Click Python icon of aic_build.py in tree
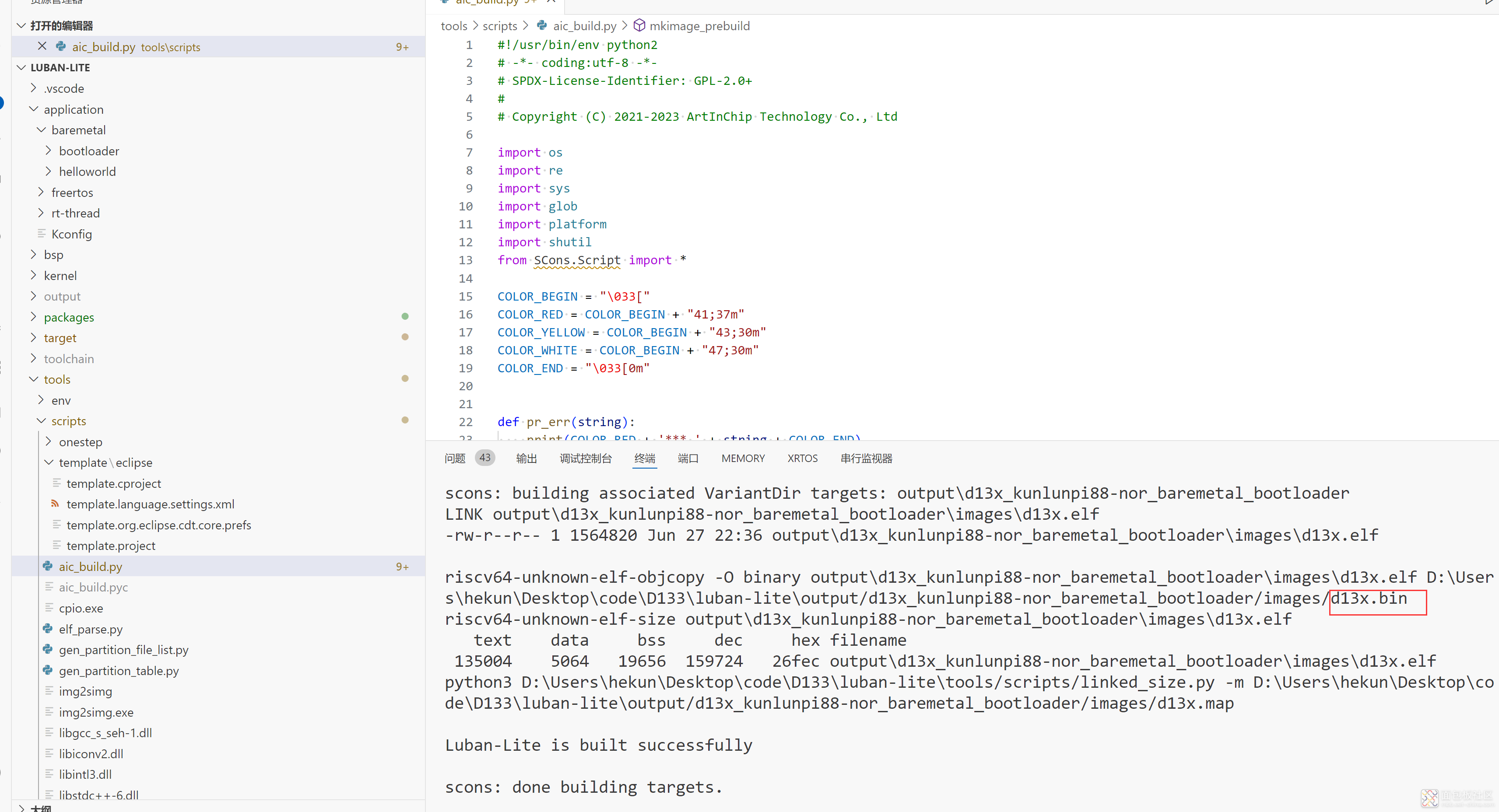This screenshot has width=1499, height=812. (x=48, y=566)
